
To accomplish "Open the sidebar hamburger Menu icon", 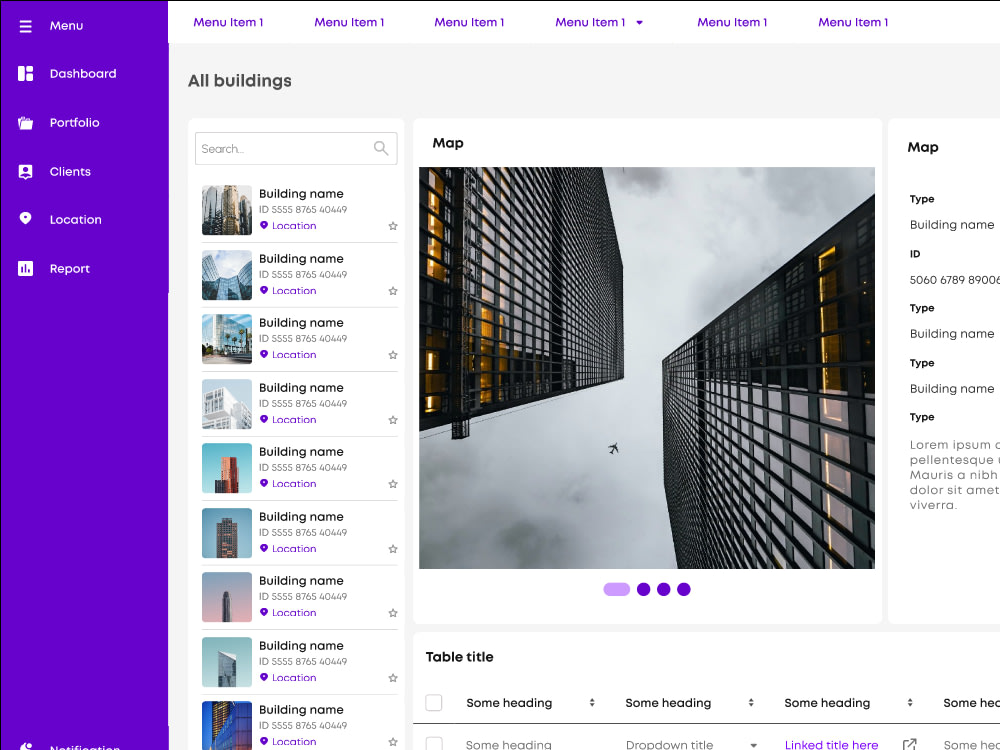I will (25, 25).
